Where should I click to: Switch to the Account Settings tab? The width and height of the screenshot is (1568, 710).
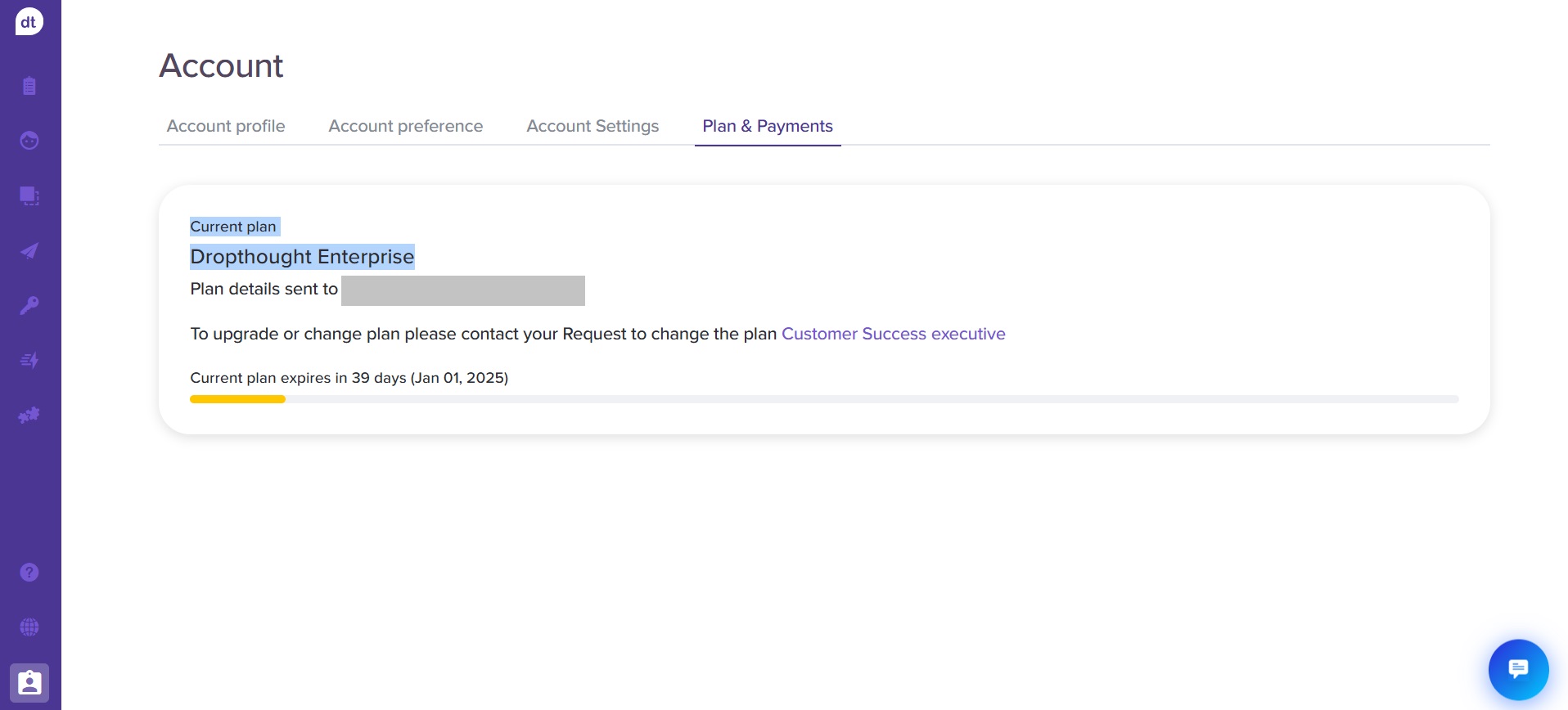point(592,126)
